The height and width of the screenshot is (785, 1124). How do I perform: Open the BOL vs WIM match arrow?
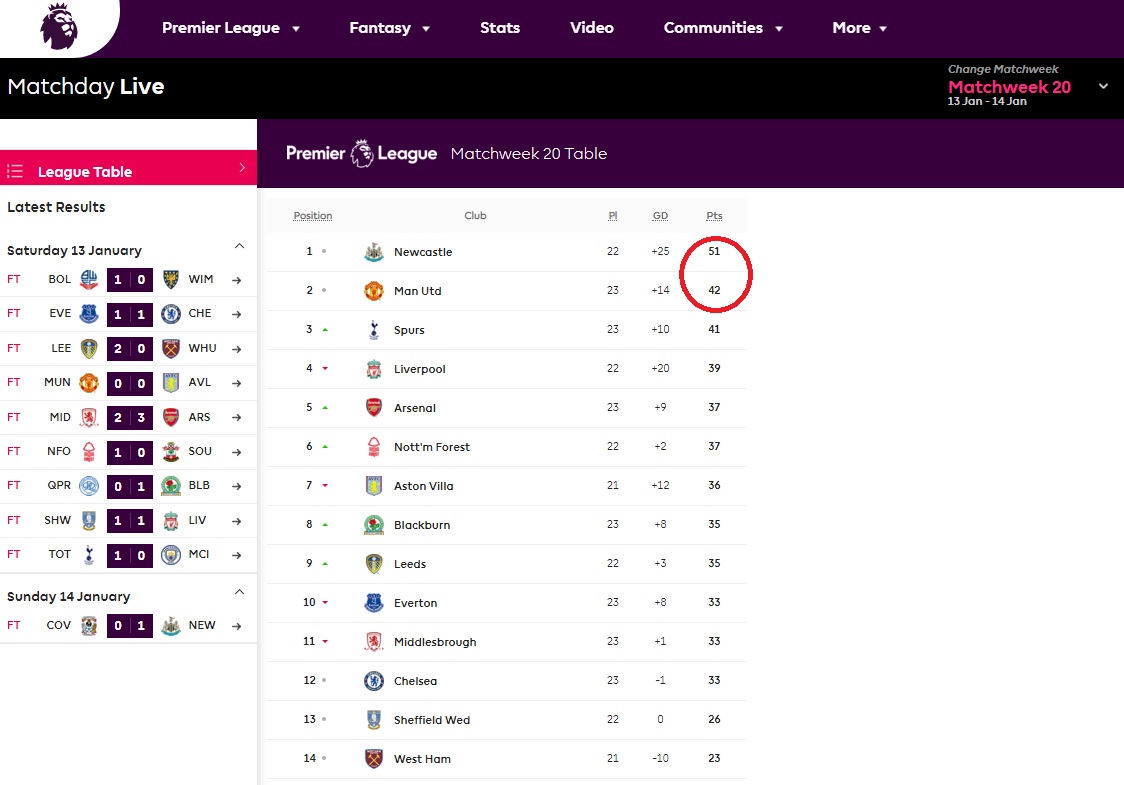237,280
